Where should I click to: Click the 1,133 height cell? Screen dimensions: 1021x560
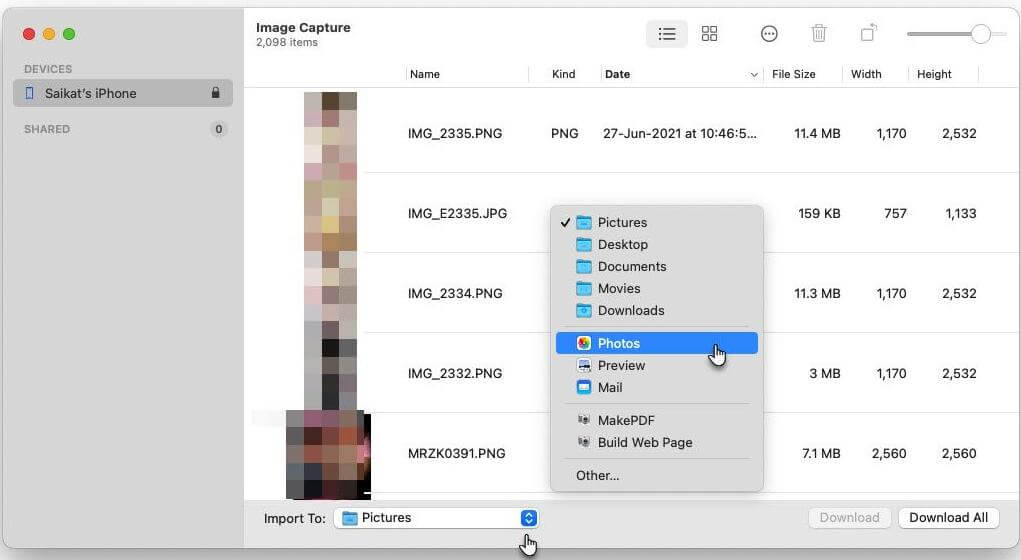[x=960, y=214]
